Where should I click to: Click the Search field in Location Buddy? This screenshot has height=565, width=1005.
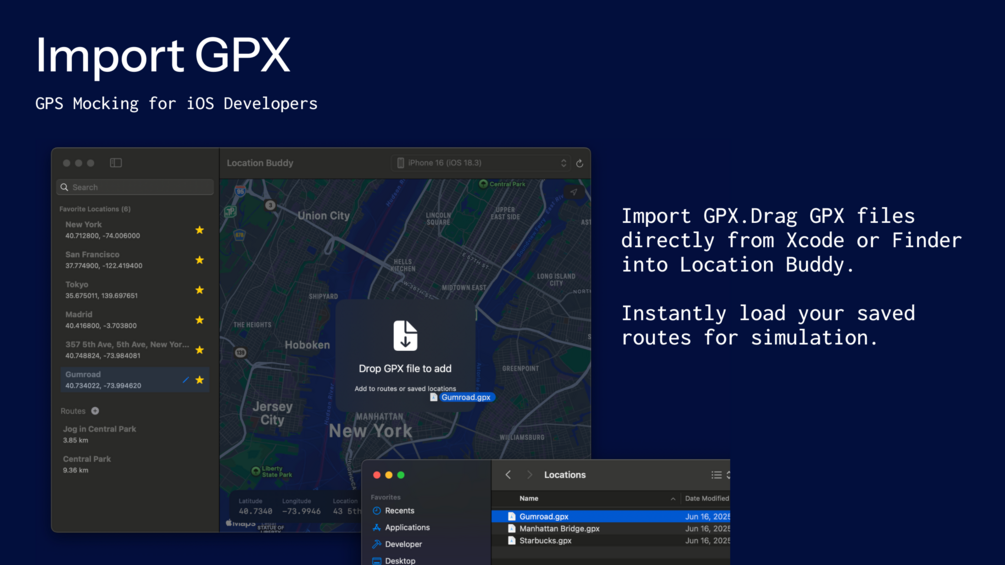coord(135,187)
